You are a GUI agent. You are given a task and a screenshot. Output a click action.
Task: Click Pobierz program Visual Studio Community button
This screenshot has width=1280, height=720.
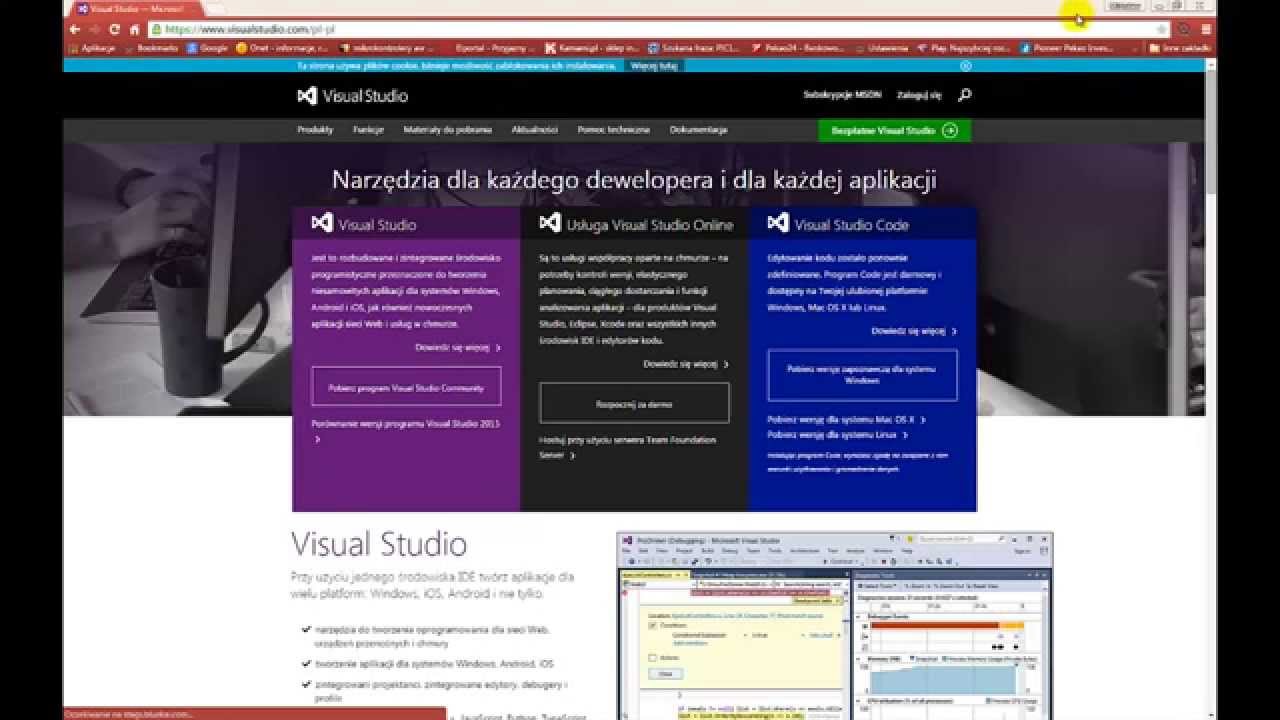[406, 387]
